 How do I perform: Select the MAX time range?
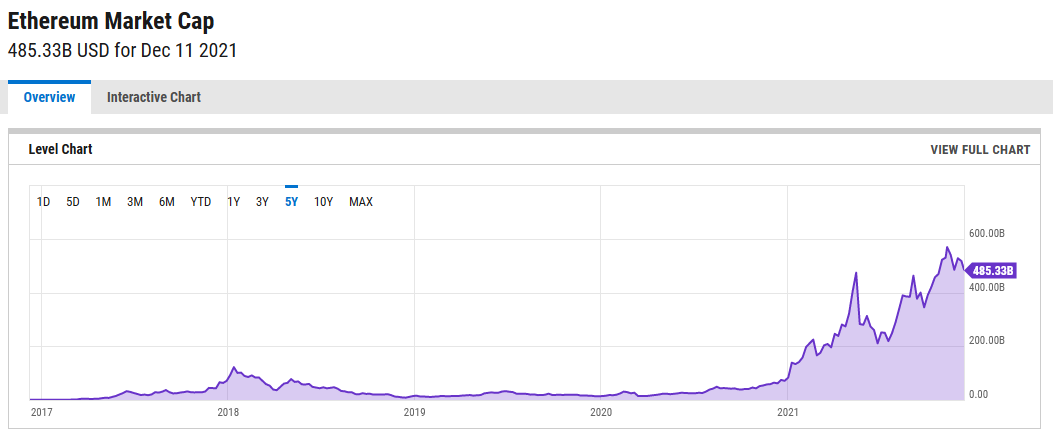point(361,202)
